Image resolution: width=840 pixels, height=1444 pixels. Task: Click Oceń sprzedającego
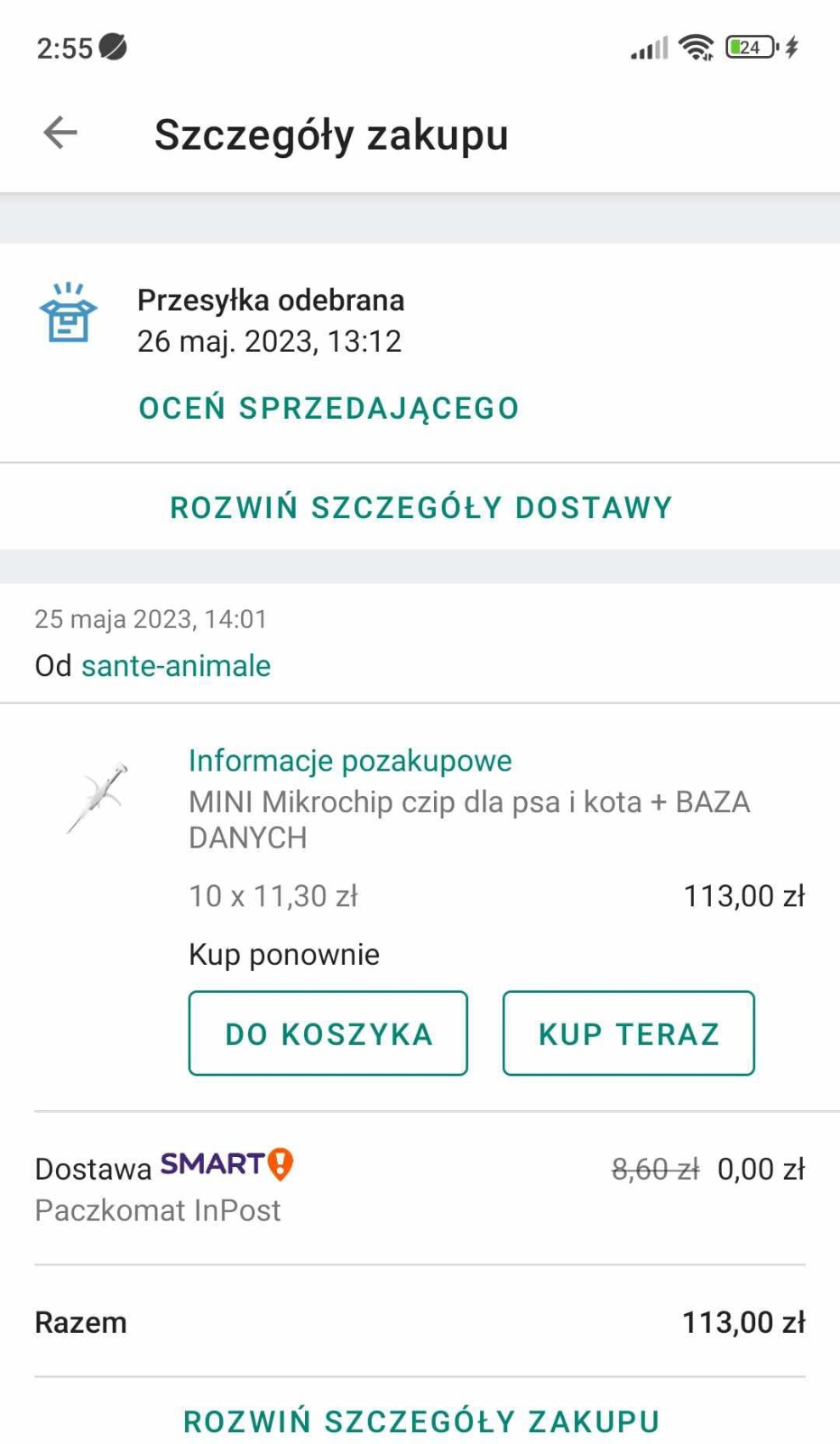[329, 408]
